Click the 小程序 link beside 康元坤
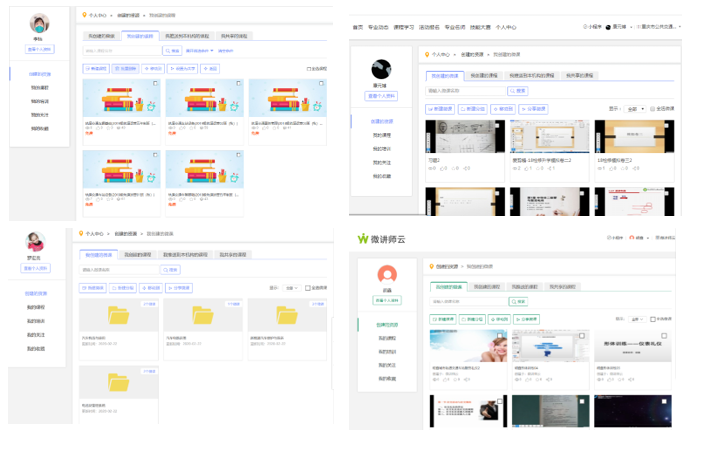 click(x=592, y=27)
